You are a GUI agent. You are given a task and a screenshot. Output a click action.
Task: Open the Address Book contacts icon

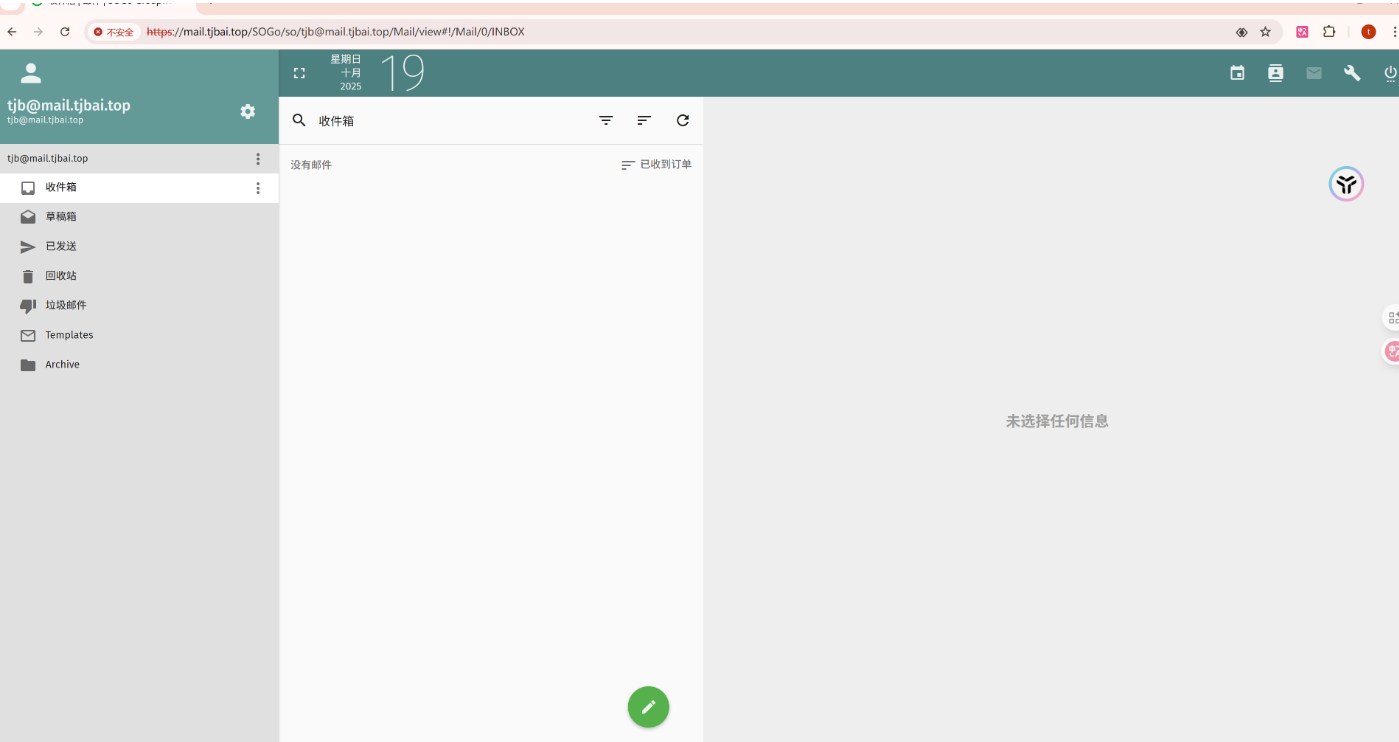click(1275, 73)
